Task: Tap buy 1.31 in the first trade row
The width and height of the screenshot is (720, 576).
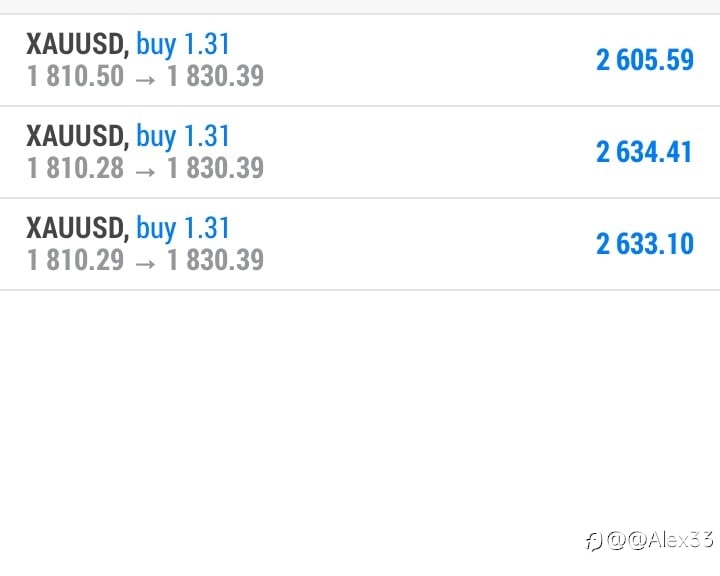Action: coord(183,45)
